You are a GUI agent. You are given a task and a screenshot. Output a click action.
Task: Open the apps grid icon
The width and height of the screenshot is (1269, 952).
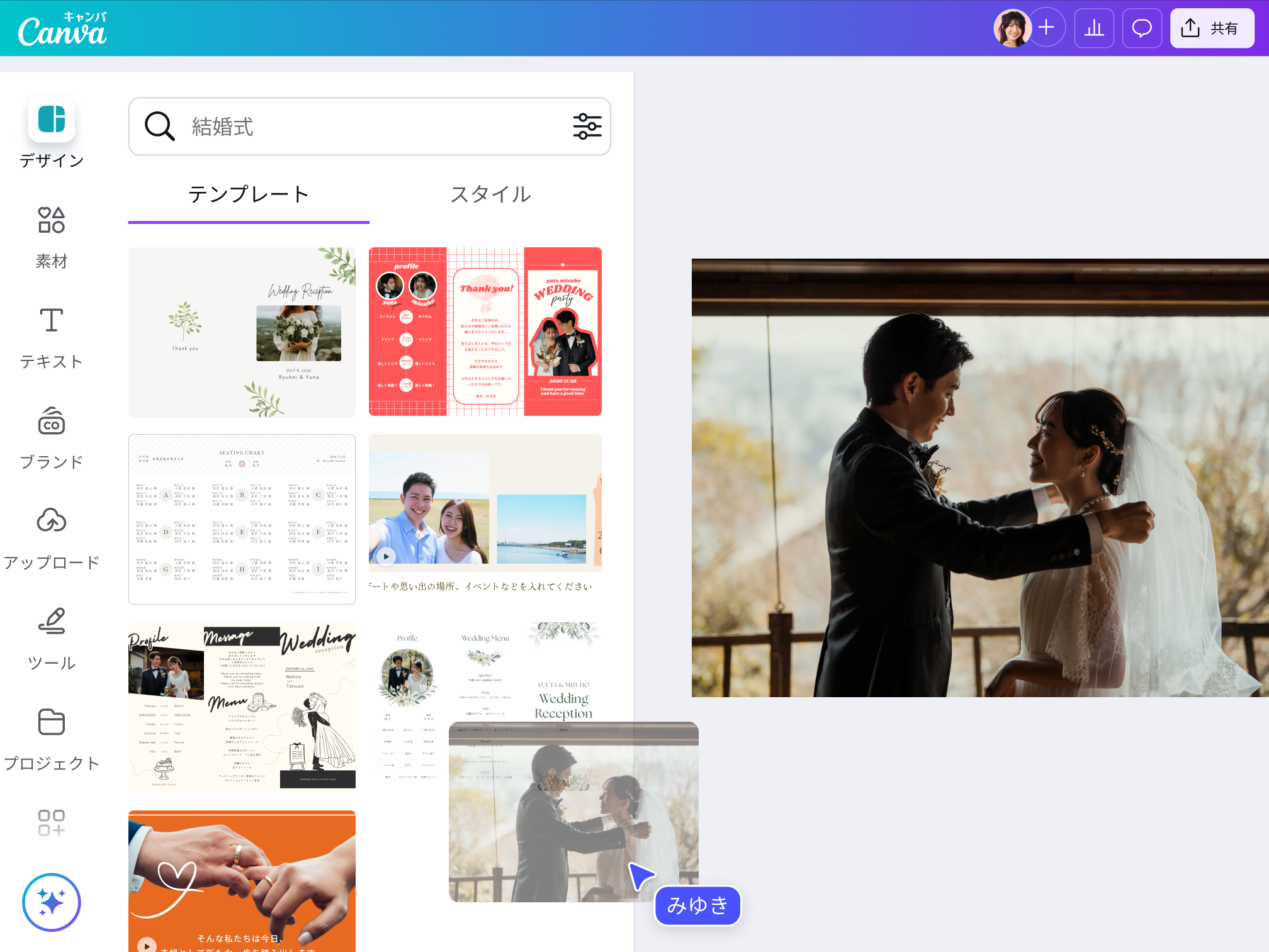pos(52,823)
